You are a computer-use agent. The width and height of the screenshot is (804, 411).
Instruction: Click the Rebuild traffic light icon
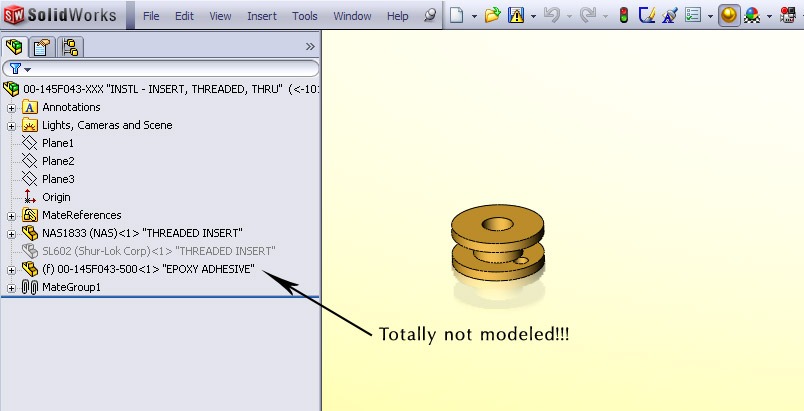[623, 16]
